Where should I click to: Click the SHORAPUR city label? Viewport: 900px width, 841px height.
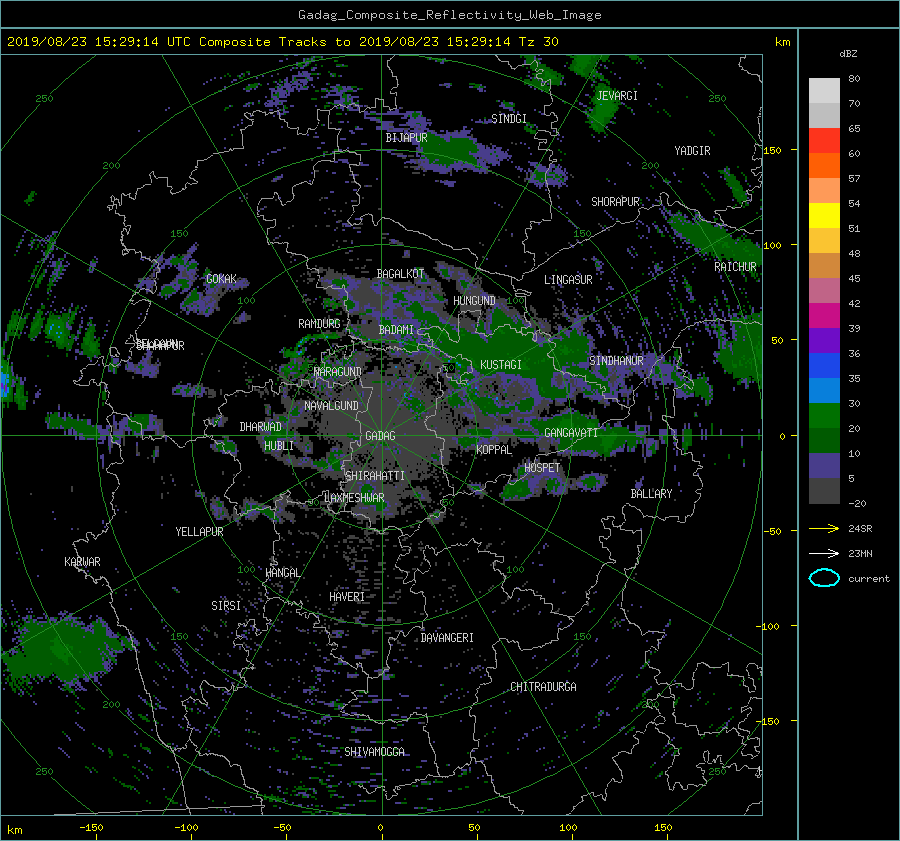coord(615,202)
